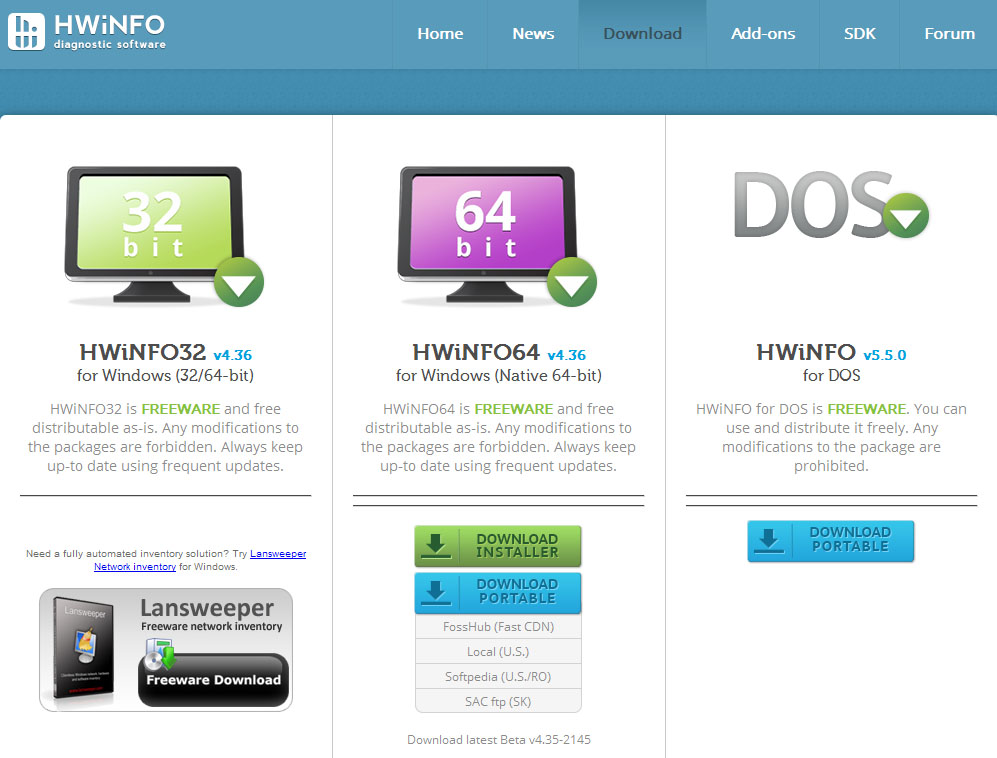Click the HWiNFO diagnostic software title
997x758 pixels.
tap(109, 31)
